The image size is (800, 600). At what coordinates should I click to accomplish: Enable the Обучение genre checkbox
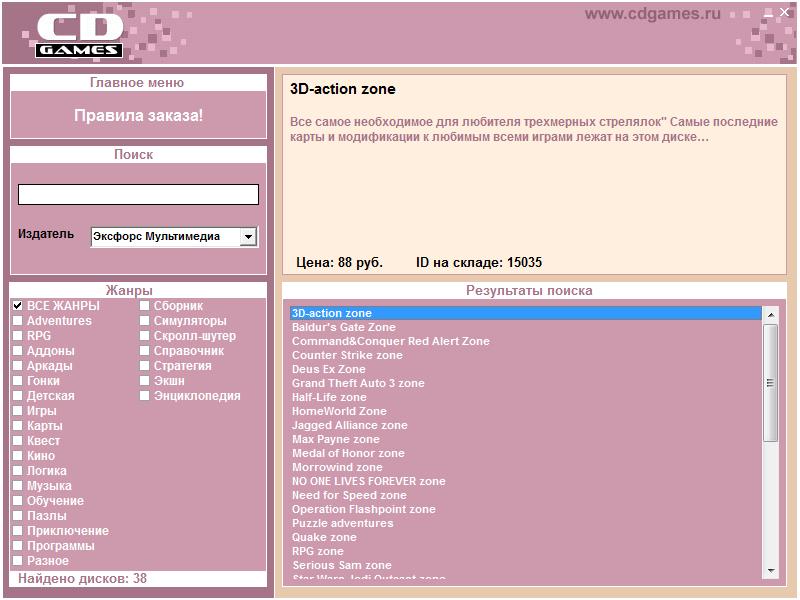point(18,501)
